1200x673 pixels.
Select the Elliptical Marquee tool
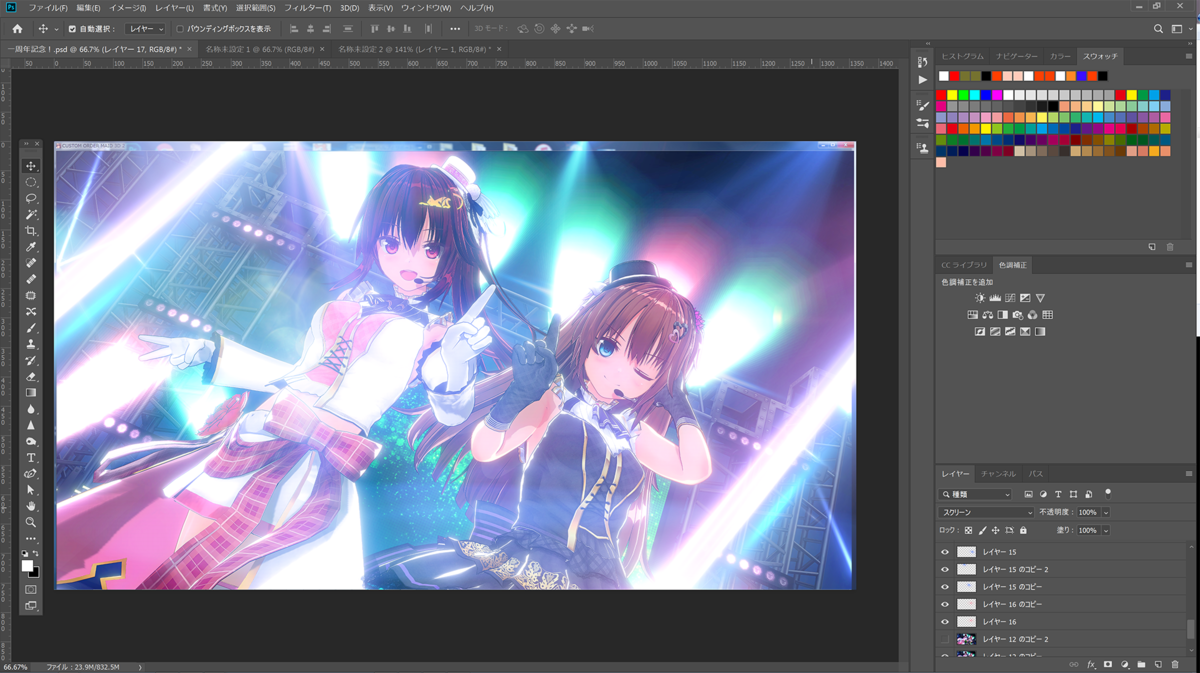(31, 182)
